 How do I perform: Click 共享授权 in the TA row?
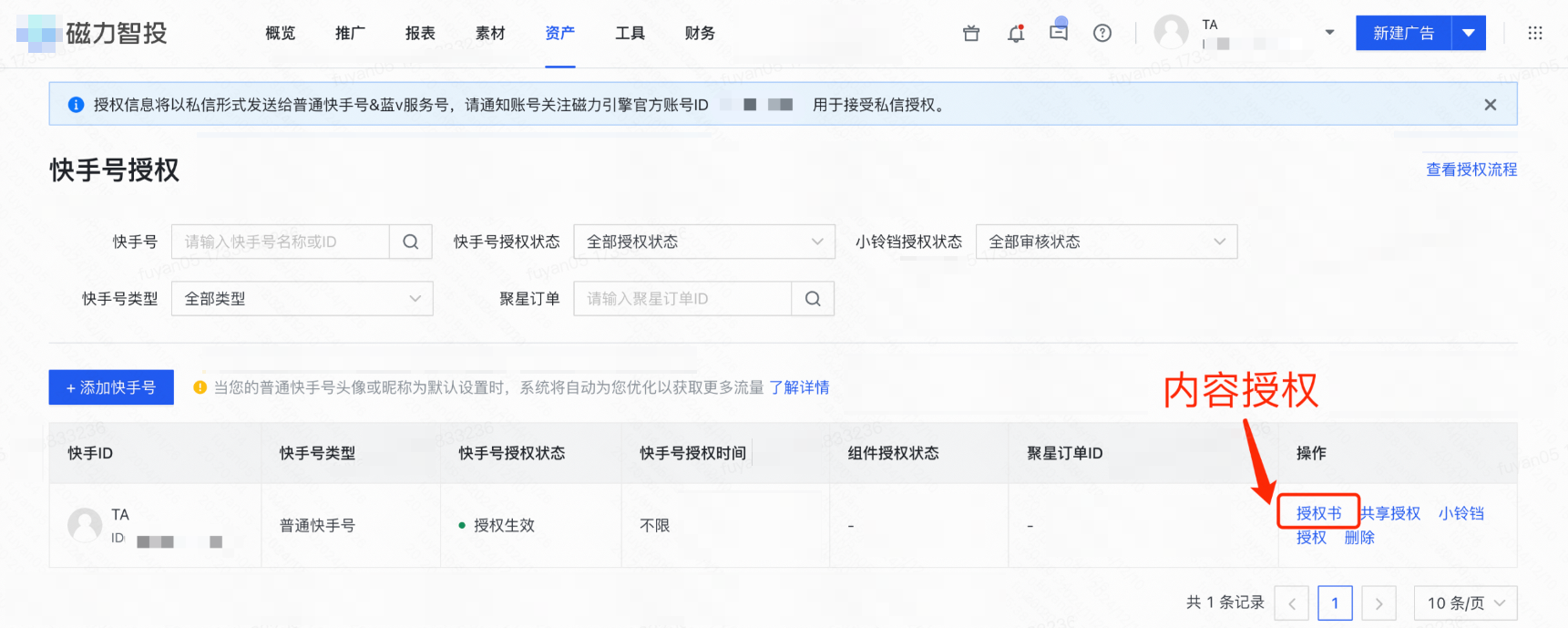pyautogui.click(x=1390, y=513)
